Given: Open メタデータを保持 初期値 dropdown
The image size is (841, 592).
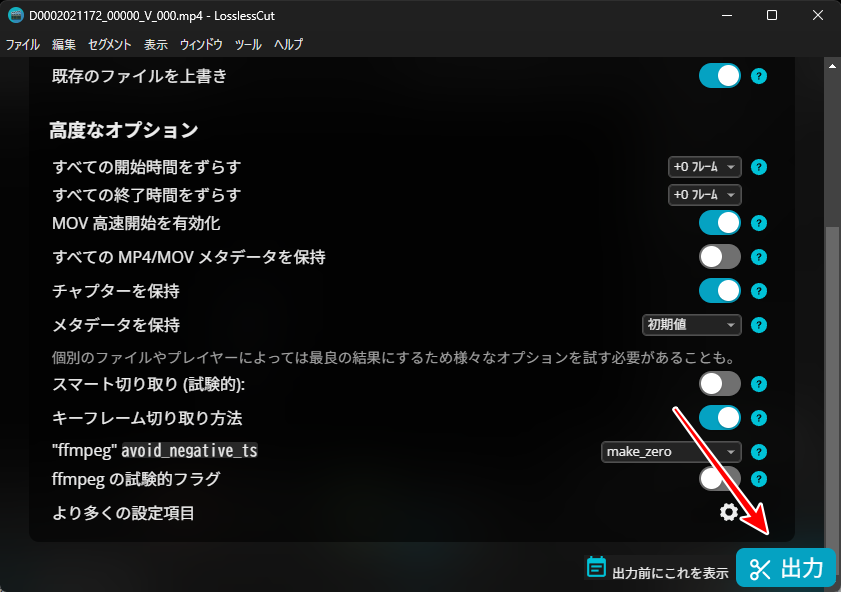Looking at the screenshot, I should coord(691,325).
